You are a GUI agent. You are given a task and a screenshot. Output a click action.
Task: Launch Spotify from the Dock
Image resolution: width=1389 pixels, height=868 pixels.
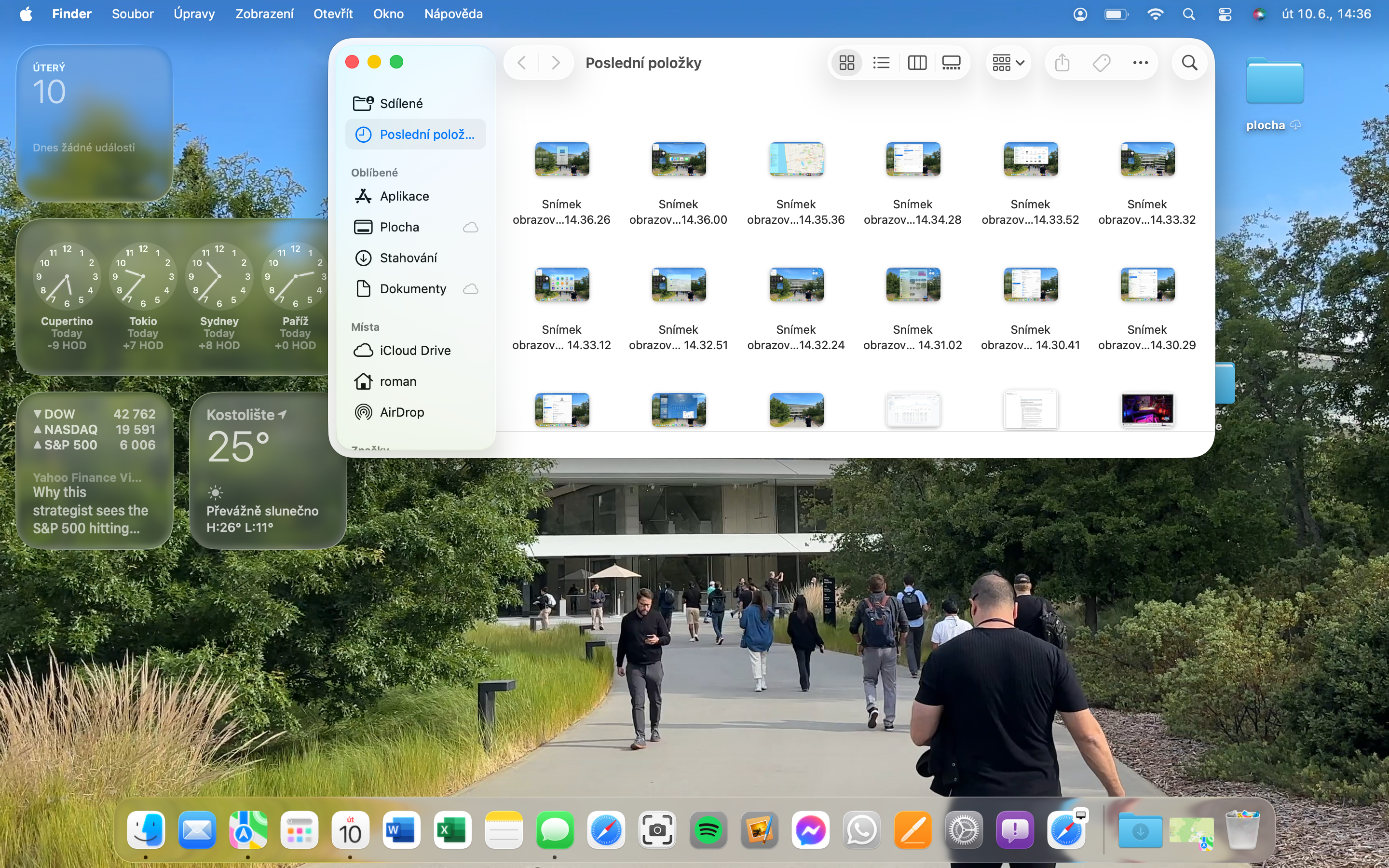[708, 829]
